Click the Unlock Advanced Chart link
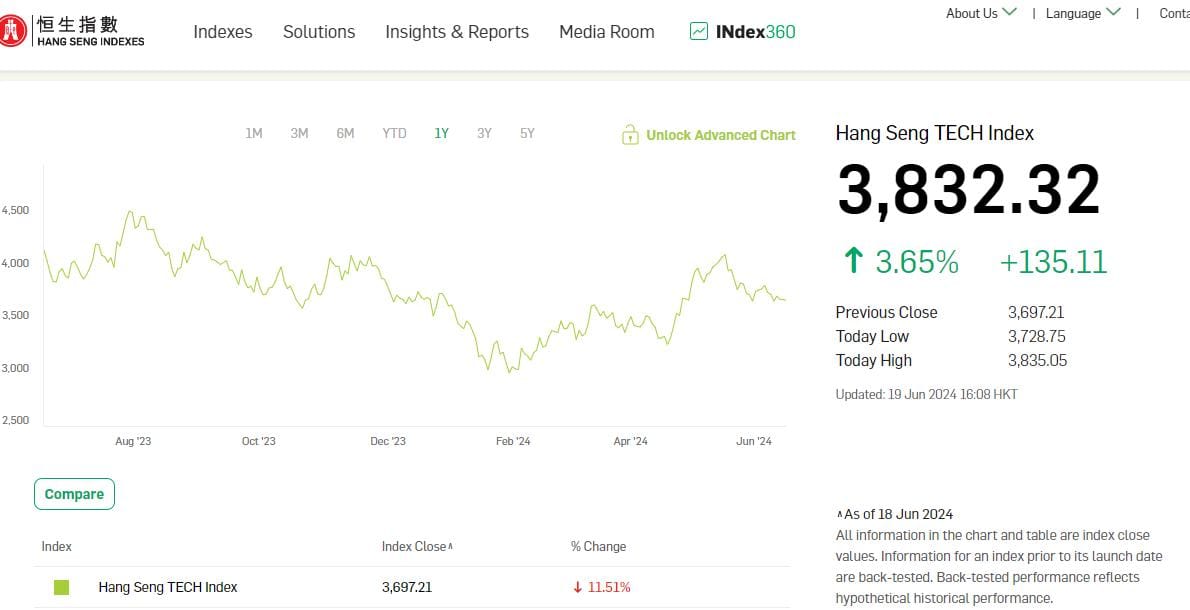The image size is (1190, 610). coord(720,135)
